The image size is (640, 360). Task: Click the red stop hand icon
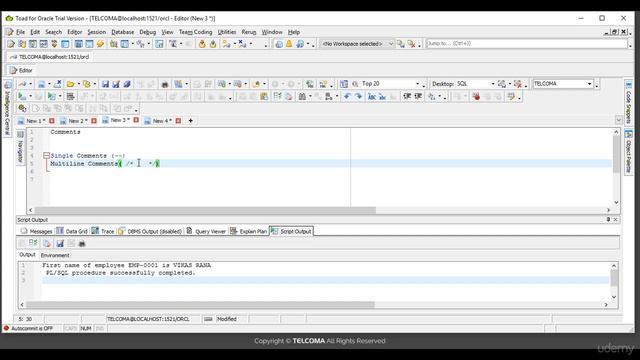coord(476,96)
